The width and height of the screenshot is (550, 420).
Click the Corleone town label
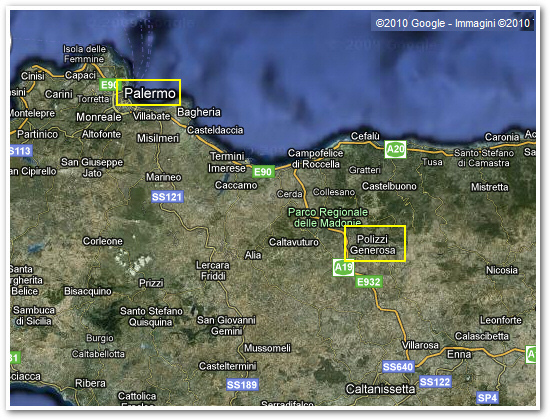pos(103,241)
